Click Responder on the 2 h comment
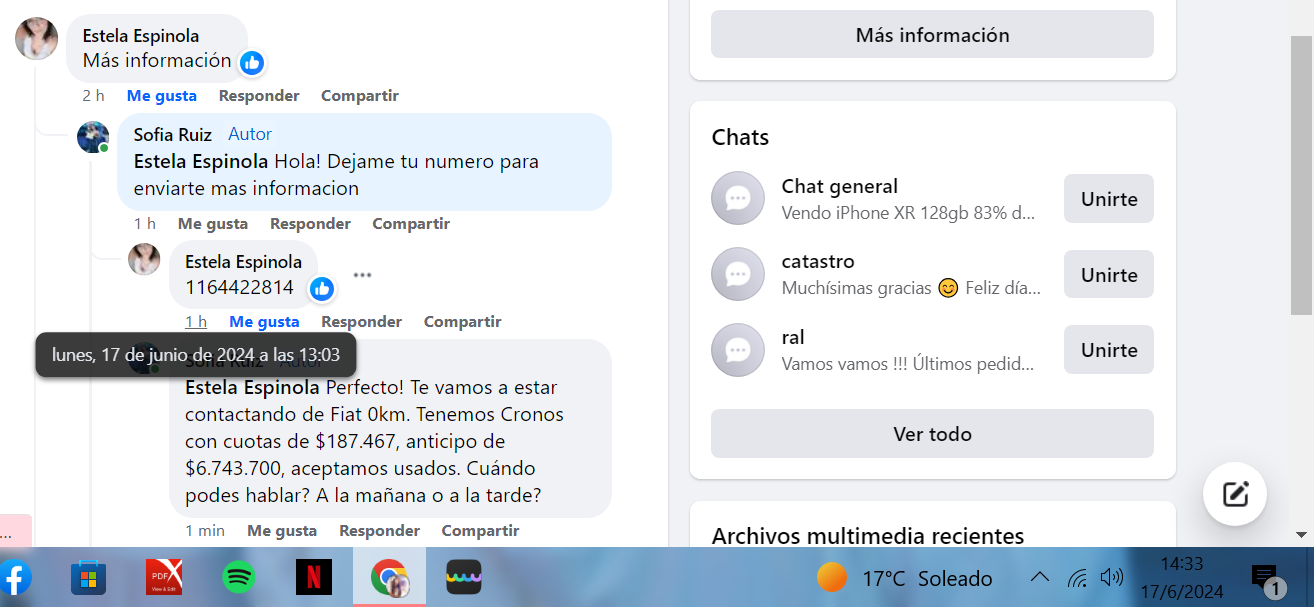The image size is (1314, 607). pos(259,96)
